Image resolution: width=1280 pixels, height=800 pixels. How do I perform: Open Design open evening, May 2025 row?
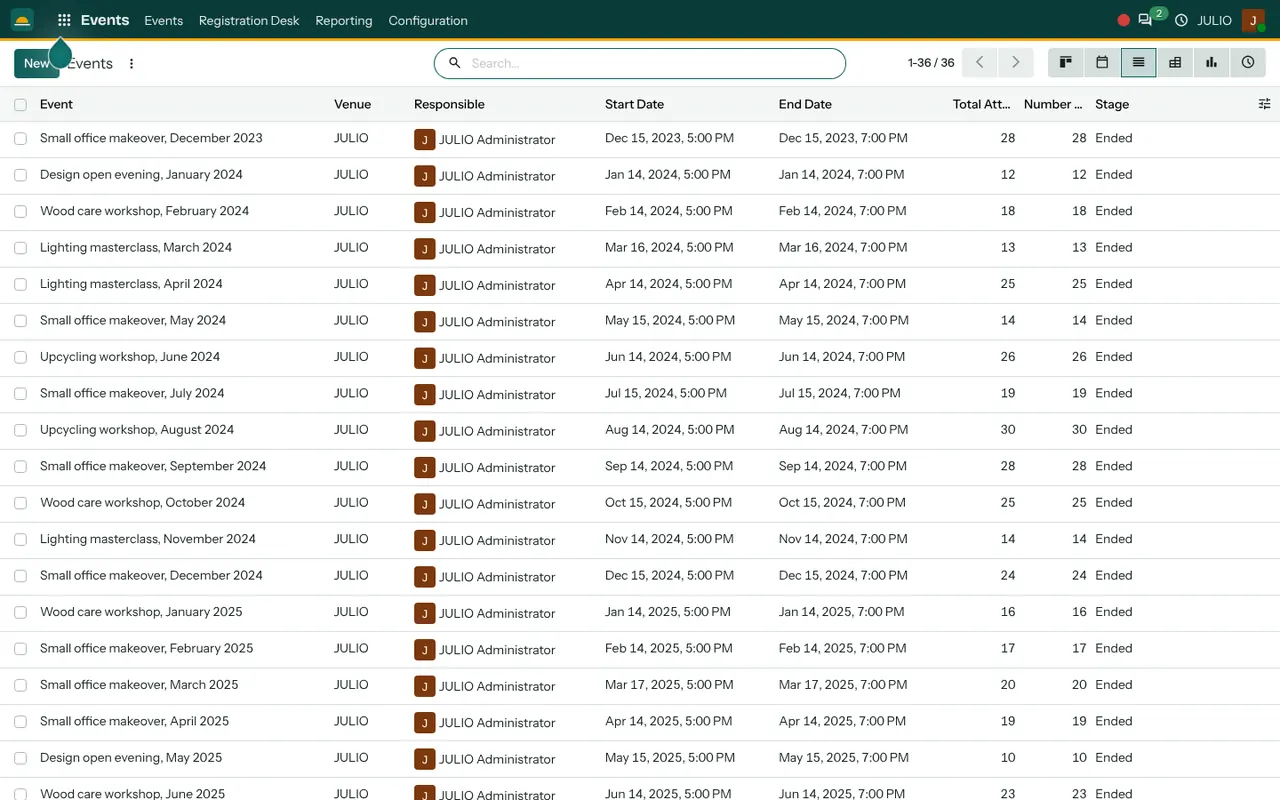pos(131,758)
